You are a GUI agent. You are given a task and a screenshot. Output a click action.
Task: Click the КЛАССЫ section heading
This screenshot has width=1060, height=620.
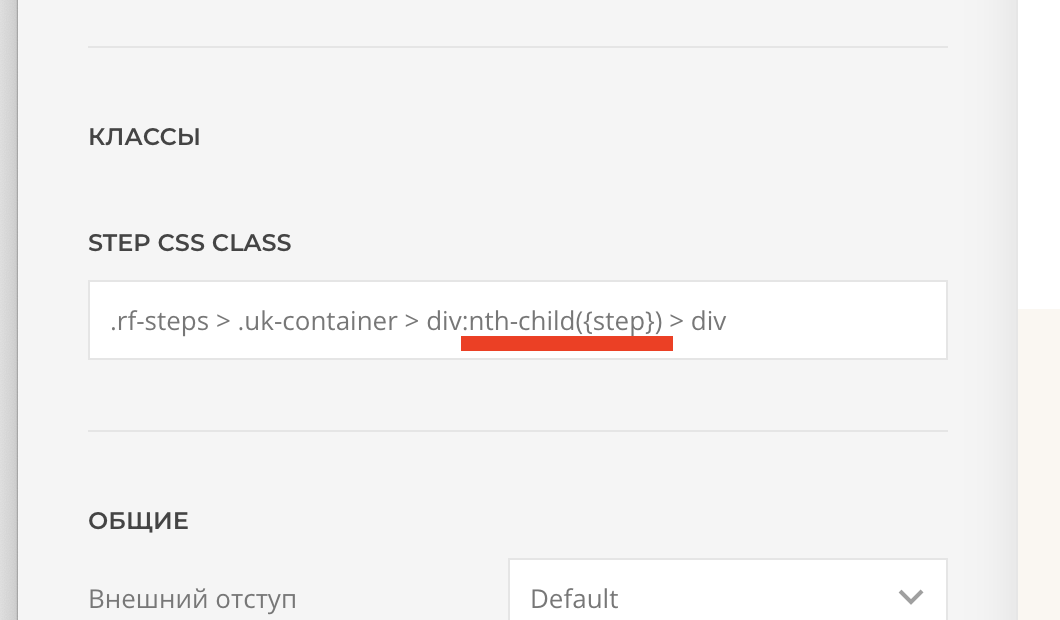pos(144,137)
